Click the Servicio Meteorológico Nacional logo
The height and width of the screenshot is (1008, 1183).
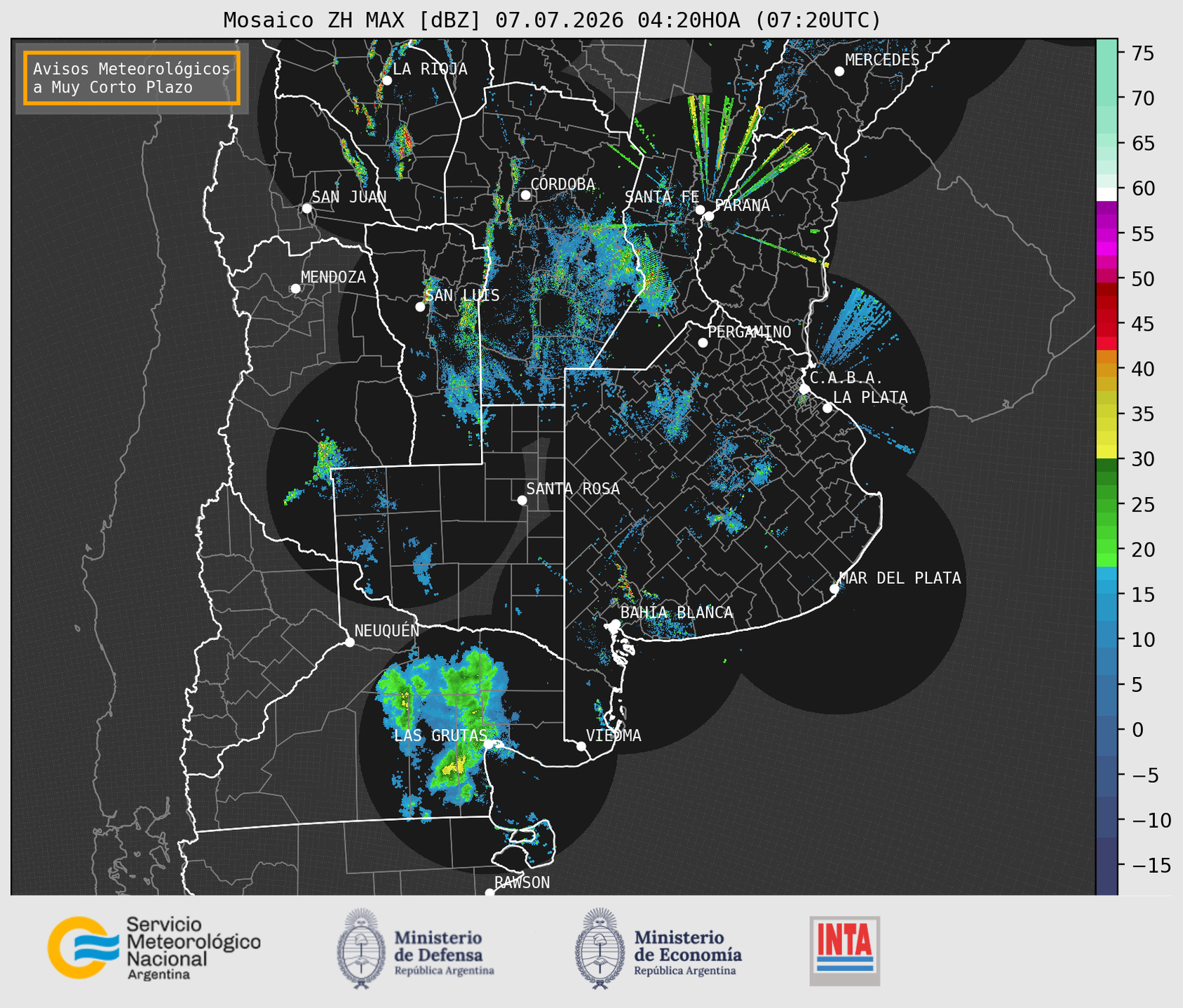(x=154, y=948)
